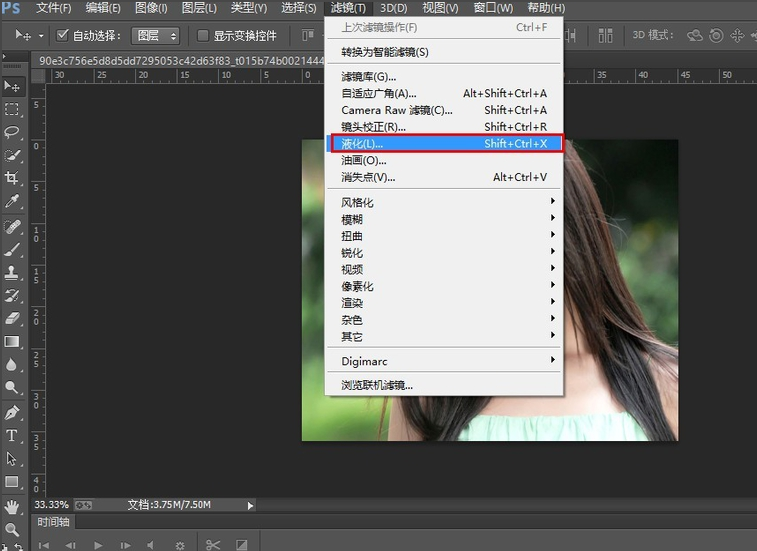Open the 图像(I) menu
The width and height of the screenshot is (757, 551).
tap(151, 8)
